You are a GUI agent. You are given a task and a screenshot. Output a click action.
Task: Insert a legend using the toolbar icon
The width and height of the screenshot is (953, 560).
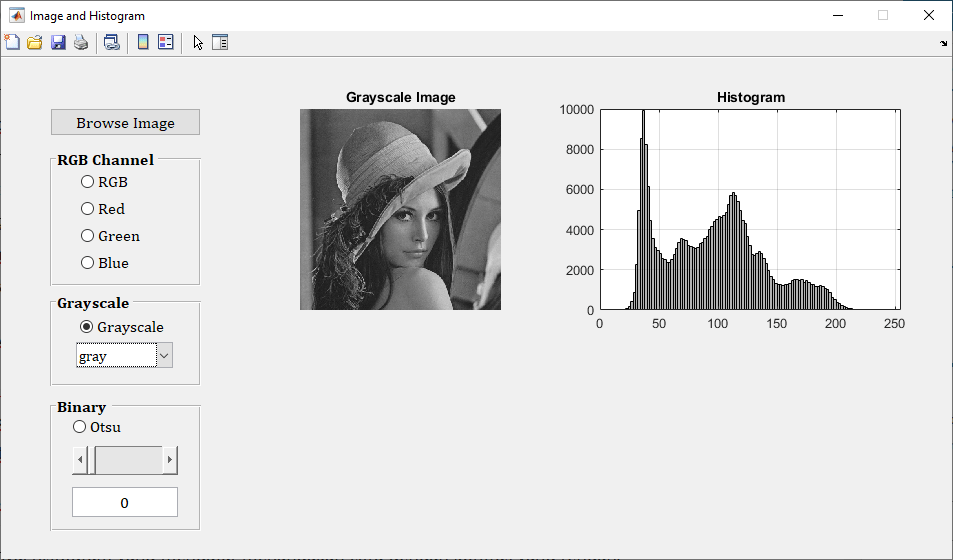[166, 42]
